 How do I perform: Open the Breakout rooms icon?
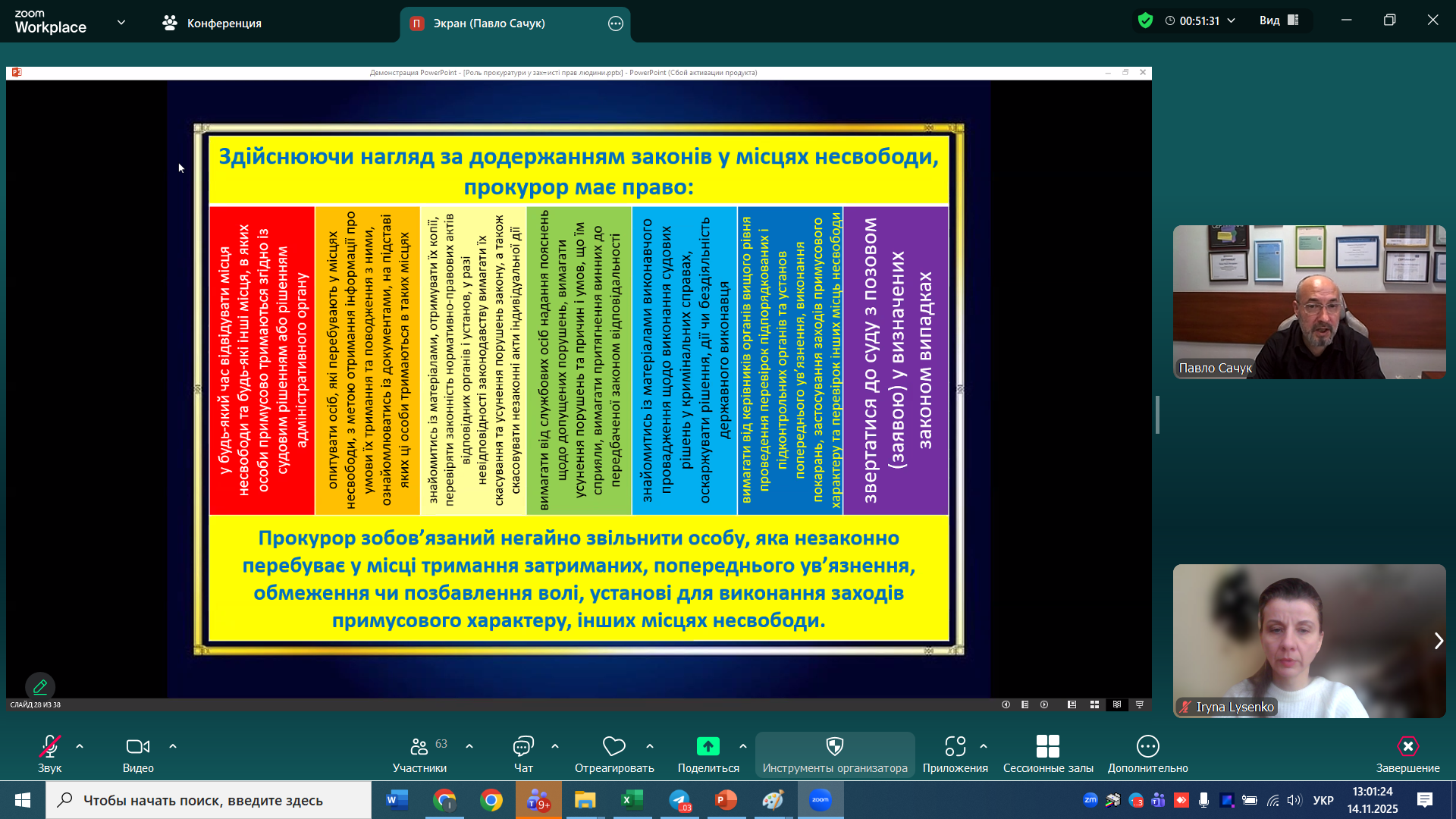[x=1047, y=747]
